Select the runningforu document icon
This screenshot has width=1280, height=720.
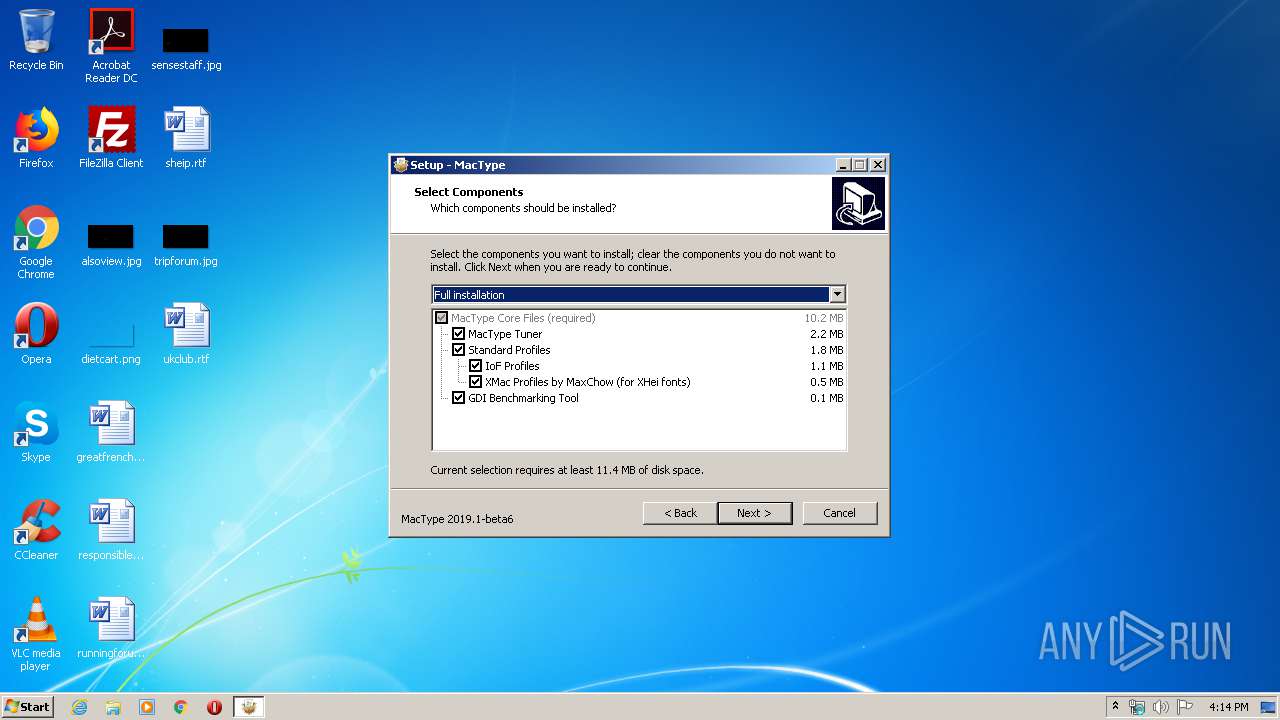point(111,628)
